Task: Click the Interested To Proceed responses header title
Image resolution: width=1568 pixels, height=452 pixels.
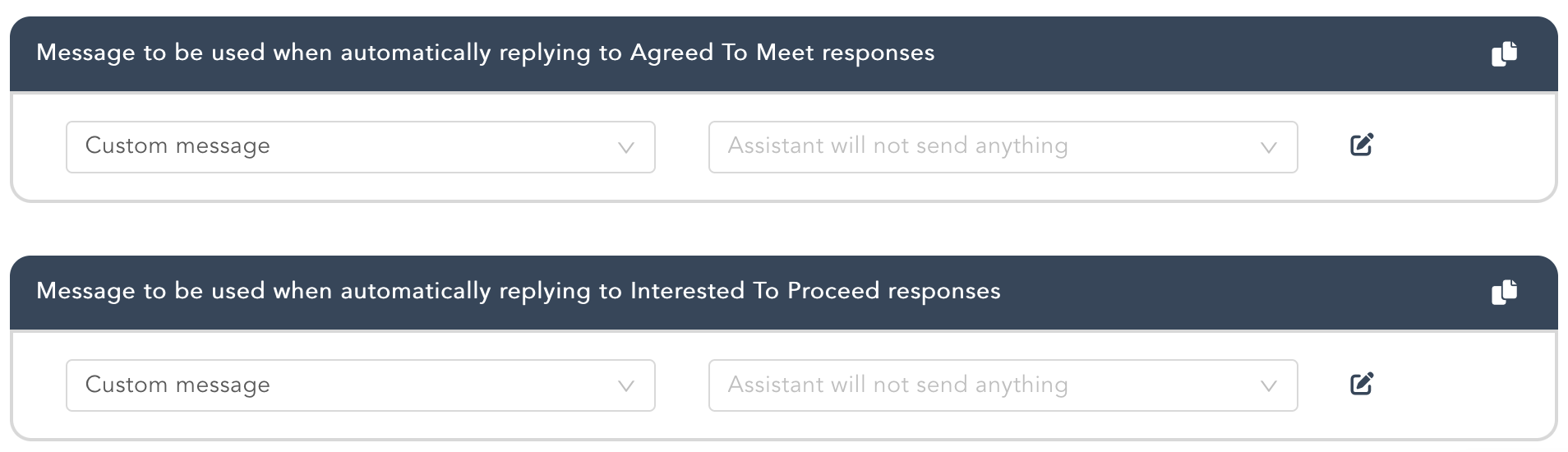Action: coord(518,292)
